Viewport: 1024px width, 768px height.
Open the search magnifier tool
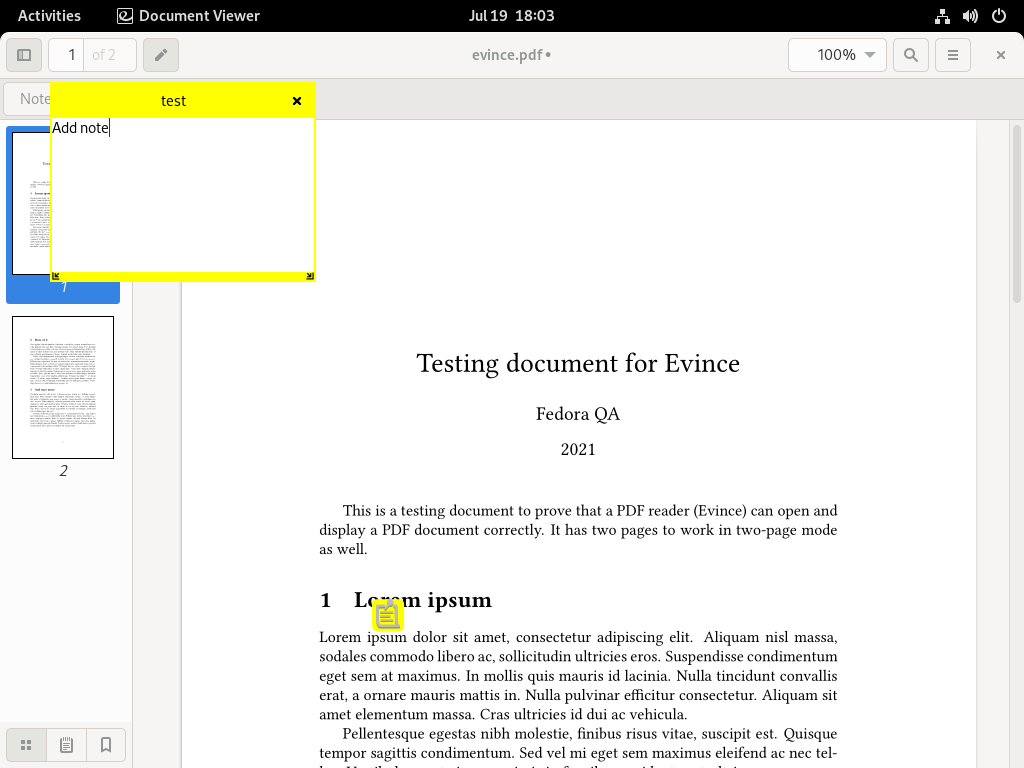click(x=910, y=55)
